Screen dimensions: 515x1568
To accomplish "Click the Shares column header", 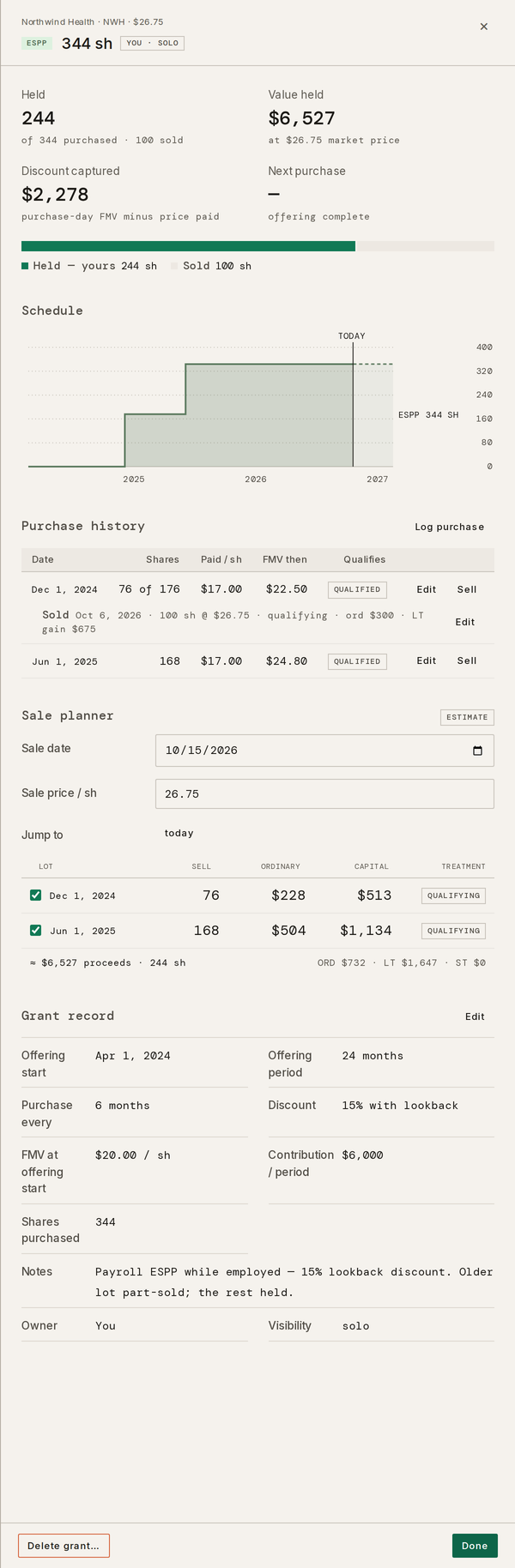I will coord(162,559).
